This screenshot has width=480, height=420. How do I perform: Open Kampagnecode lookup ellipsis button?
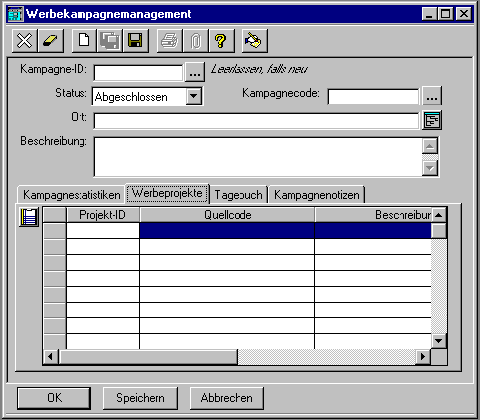(x=432, y=96)
